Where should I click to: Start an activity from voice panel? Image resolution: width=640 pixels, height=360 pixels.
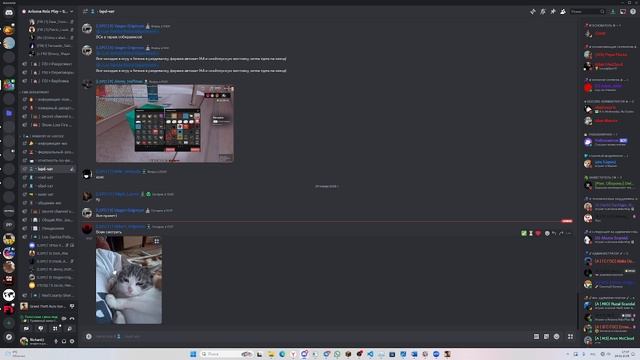(x=55, y=329)
